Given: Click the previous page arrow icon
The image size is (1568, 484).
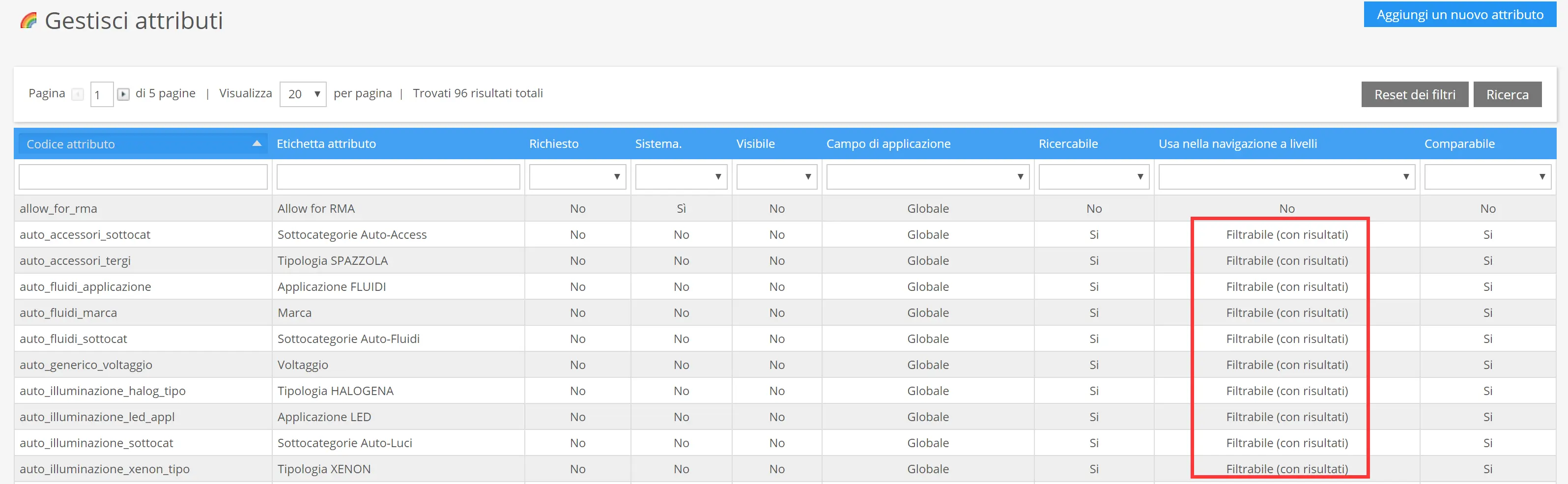Looking at the screenshot, I should [77, 94].
